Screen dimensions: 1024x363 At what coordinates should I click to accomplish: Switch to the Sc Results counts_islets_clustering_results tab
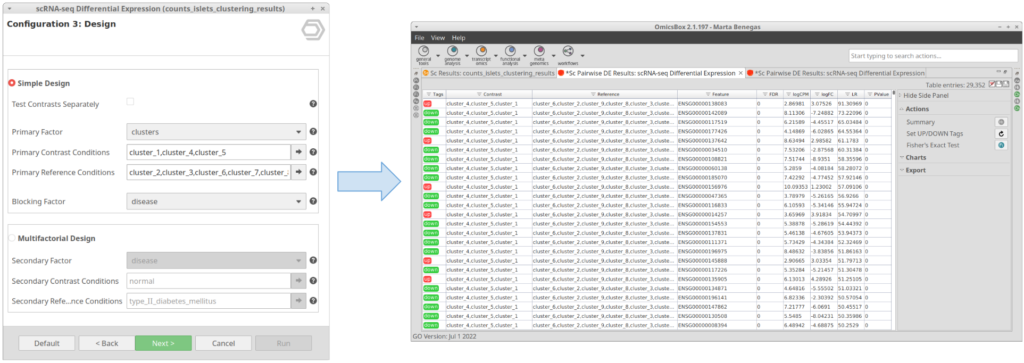(x=488, y=73)
